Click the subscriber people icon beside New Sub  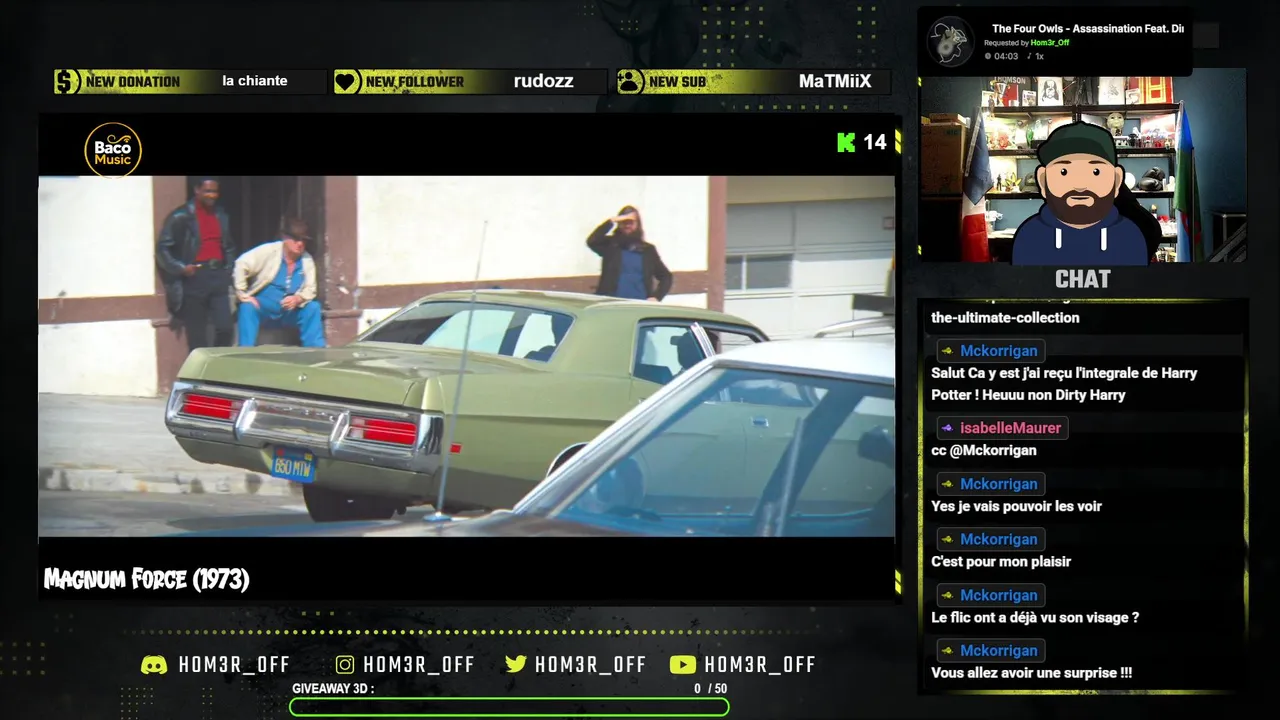click(630, 81)
